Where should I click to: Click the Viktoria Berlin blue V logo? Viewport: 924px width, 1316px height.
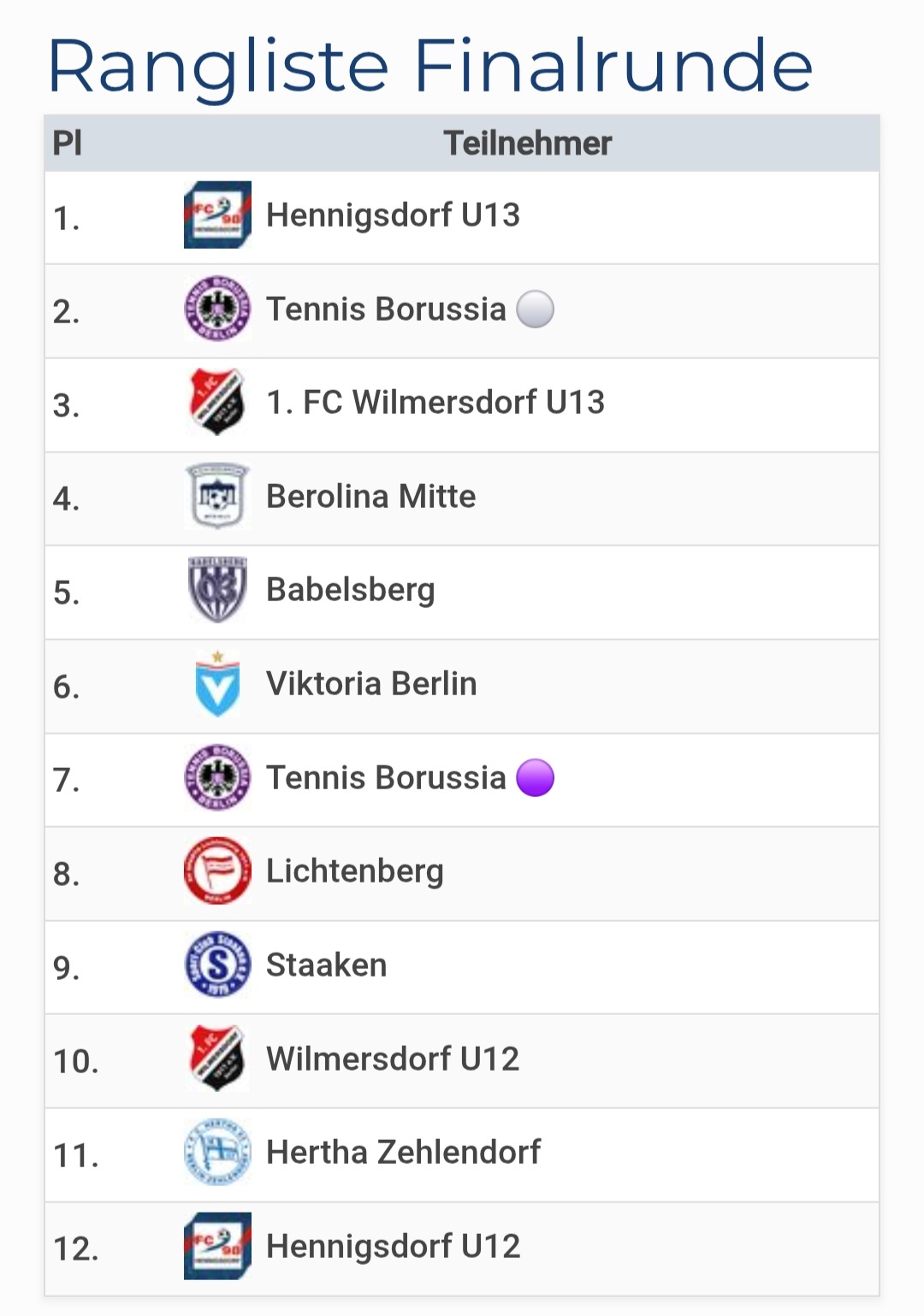(x=217, y=684)
